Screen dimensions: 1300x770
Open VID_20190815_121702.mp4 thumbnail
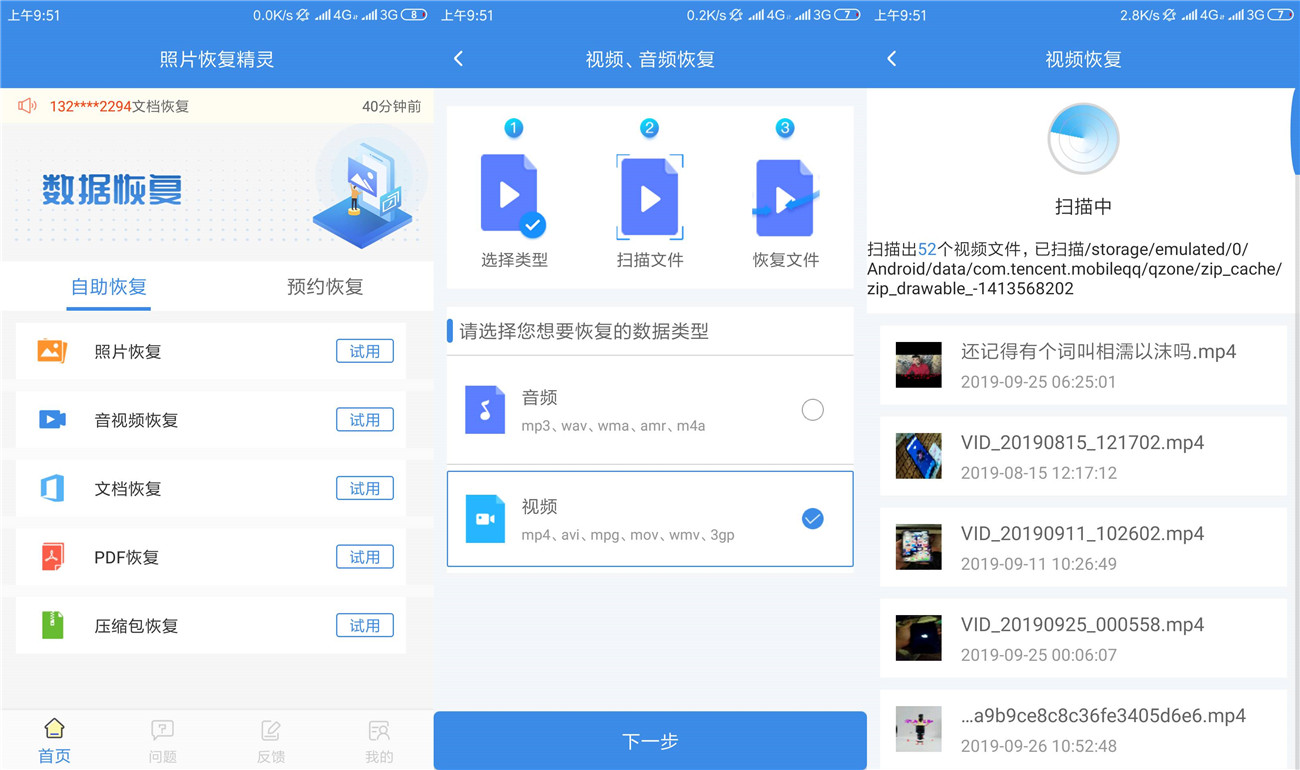pyautogui.click(x=918, y=456)
